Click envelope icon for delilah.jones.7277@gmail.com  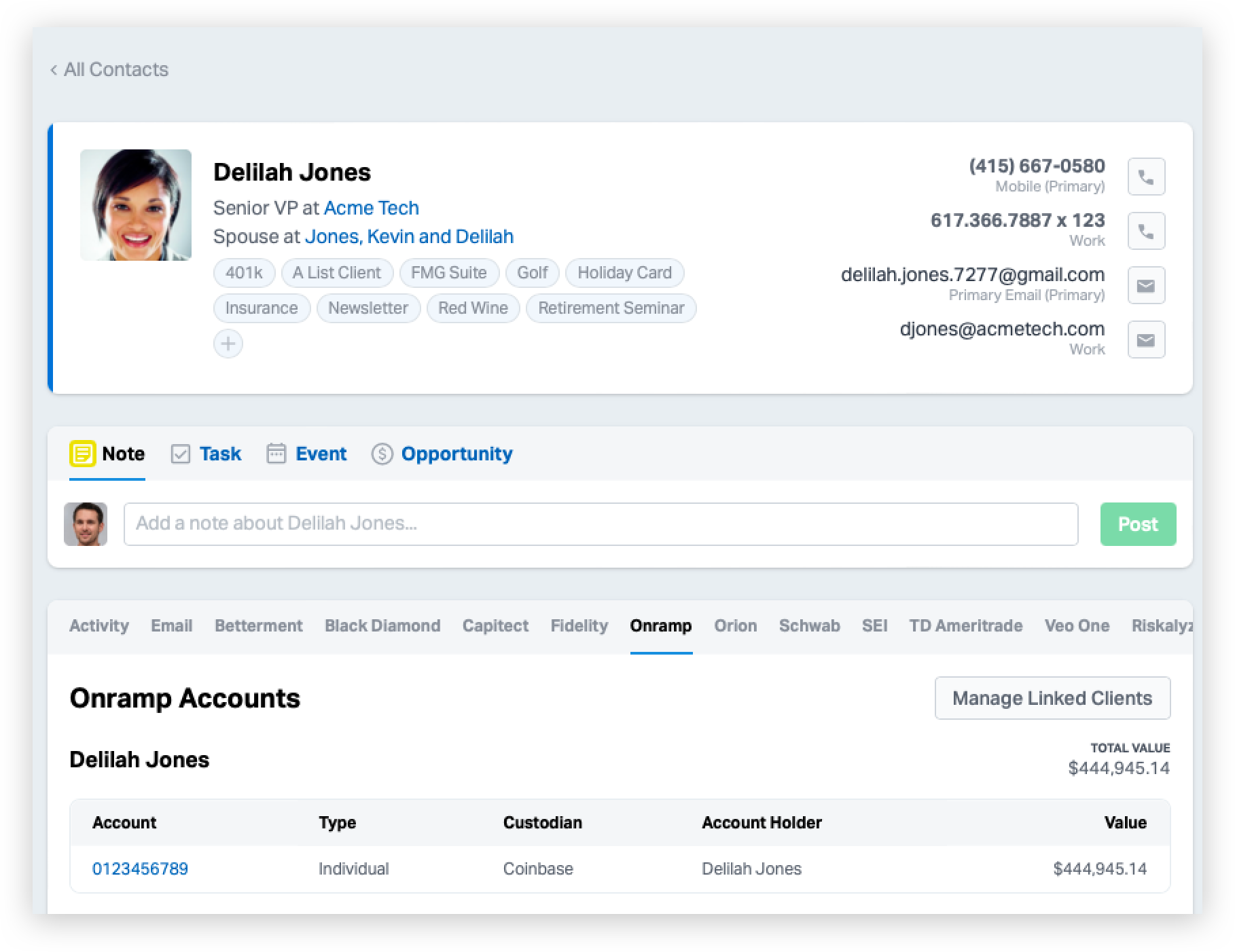[1146, 285]
